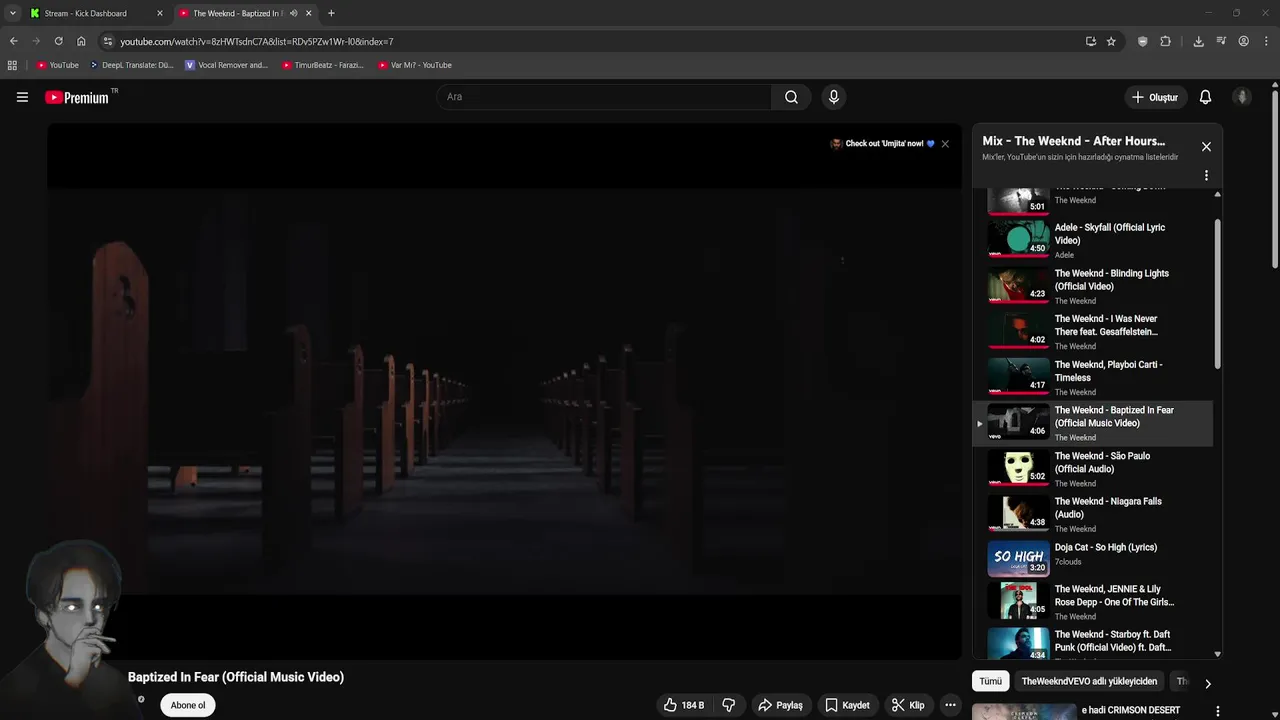Open browser home page
This screenshot has height=720, width=1280.
(81, 41)
